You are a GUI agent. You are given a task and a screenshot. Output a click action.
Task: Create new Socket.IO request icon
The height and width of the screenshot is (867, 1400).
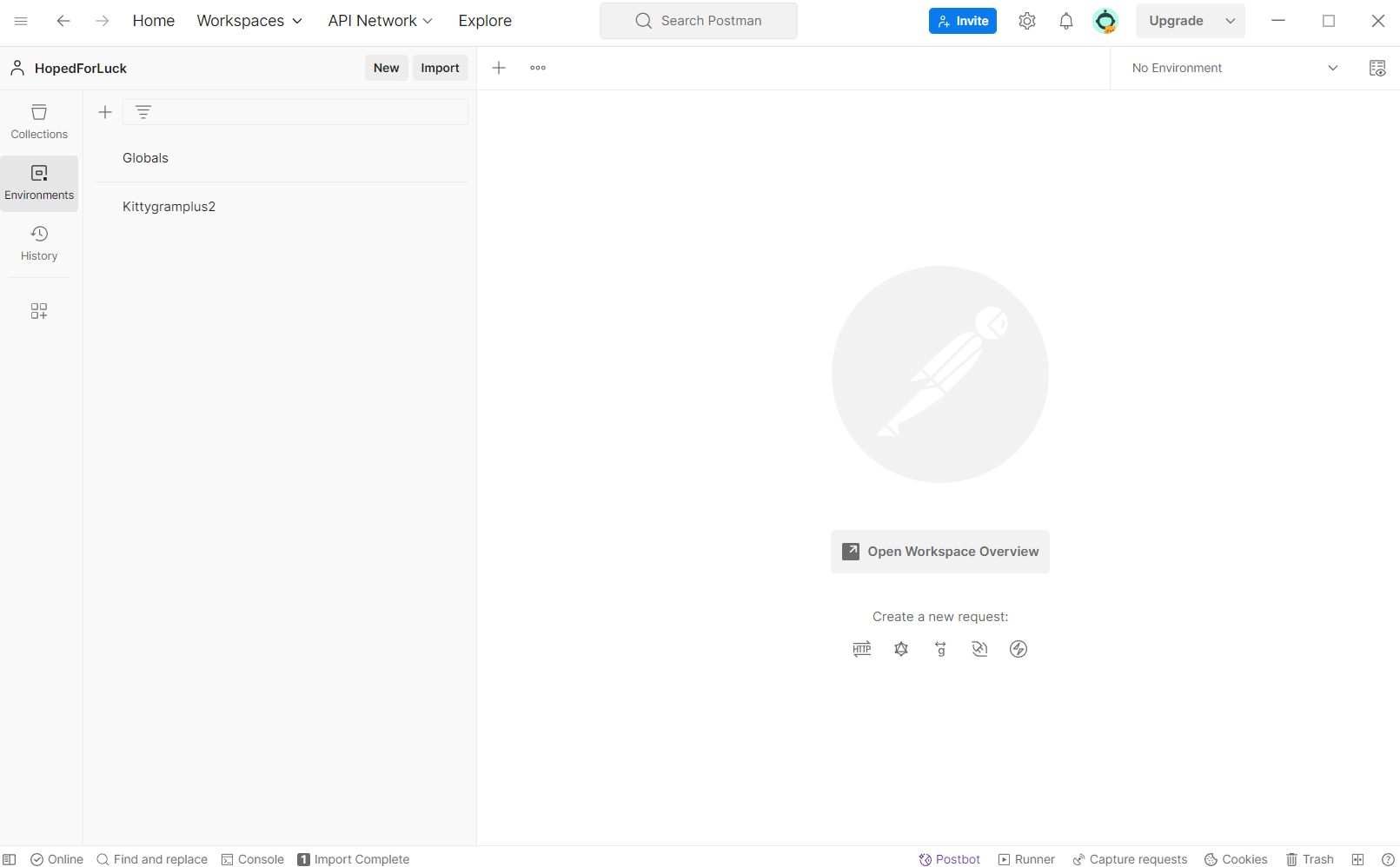(x=1018, y=649)
